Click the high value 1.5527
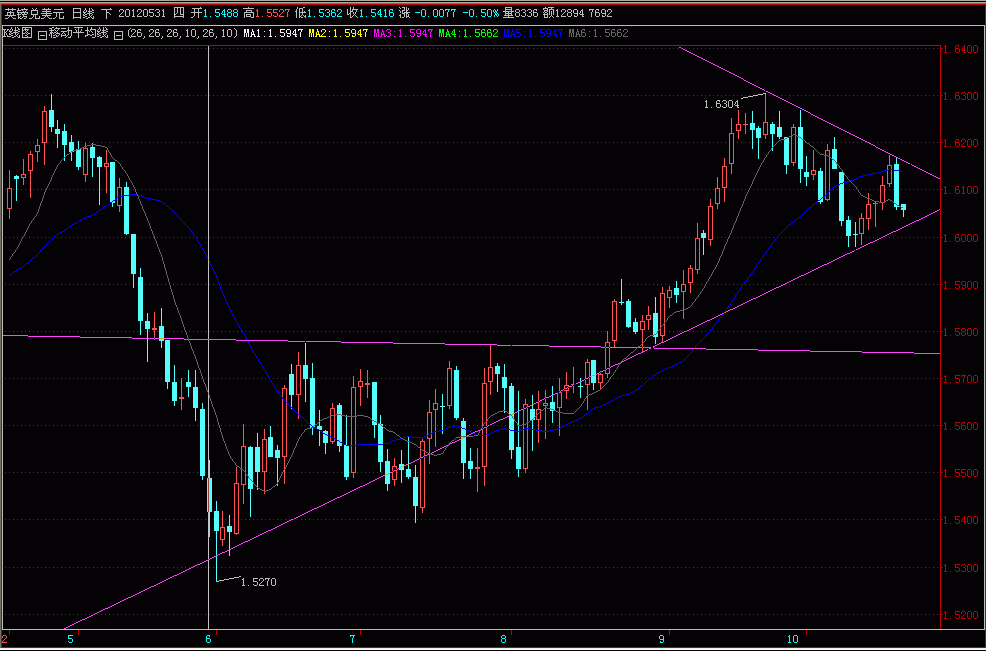This screenshot has width=986, height=651. coord(272,13)
